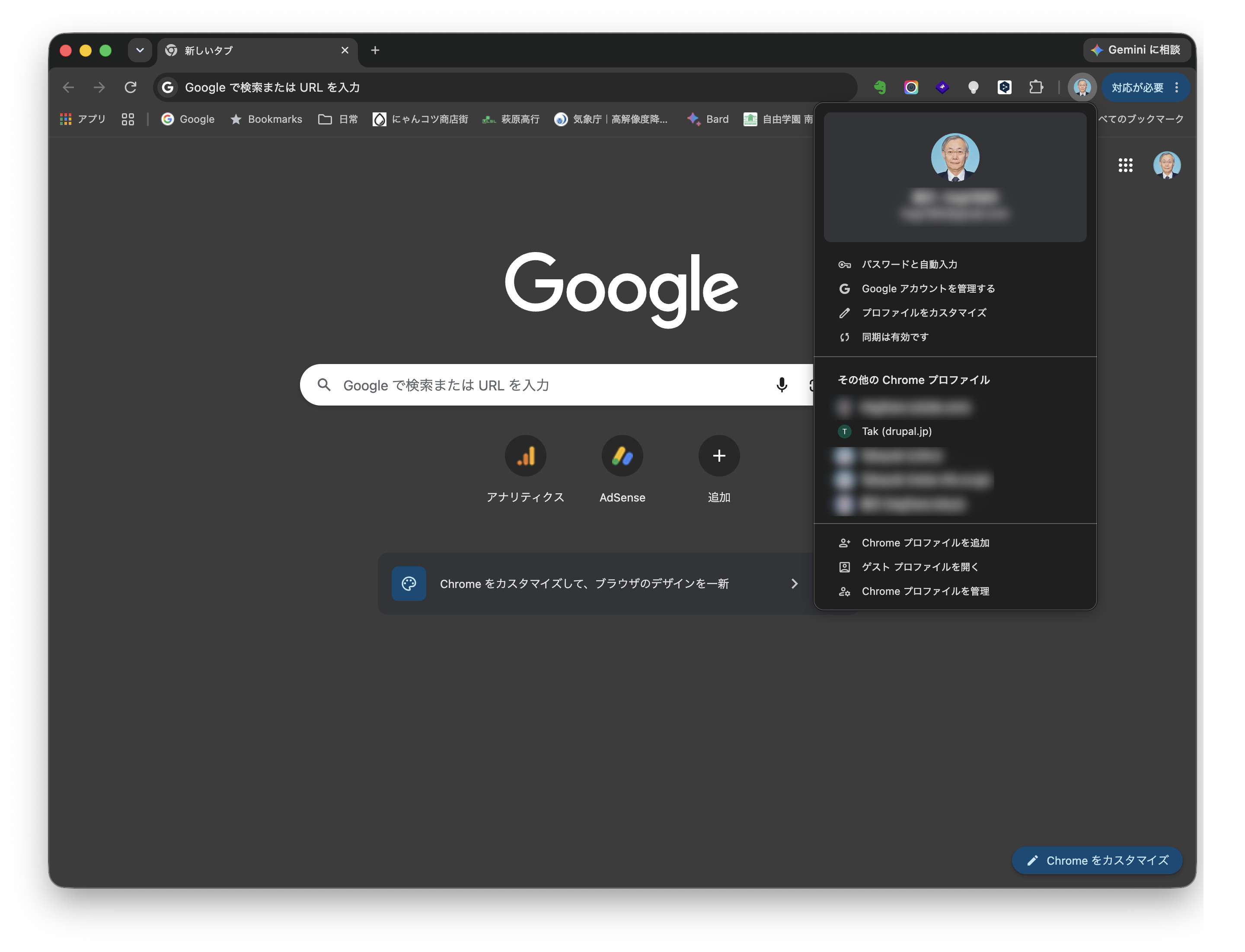Switch to Tak (drupal.jp) profile
The height and width of the screenshot is (952, 1245).
click(955, 432)
